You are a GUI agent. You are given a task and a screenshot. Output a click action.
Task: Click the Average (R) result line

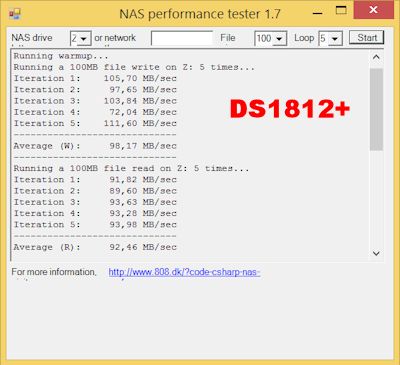point(95,247)
